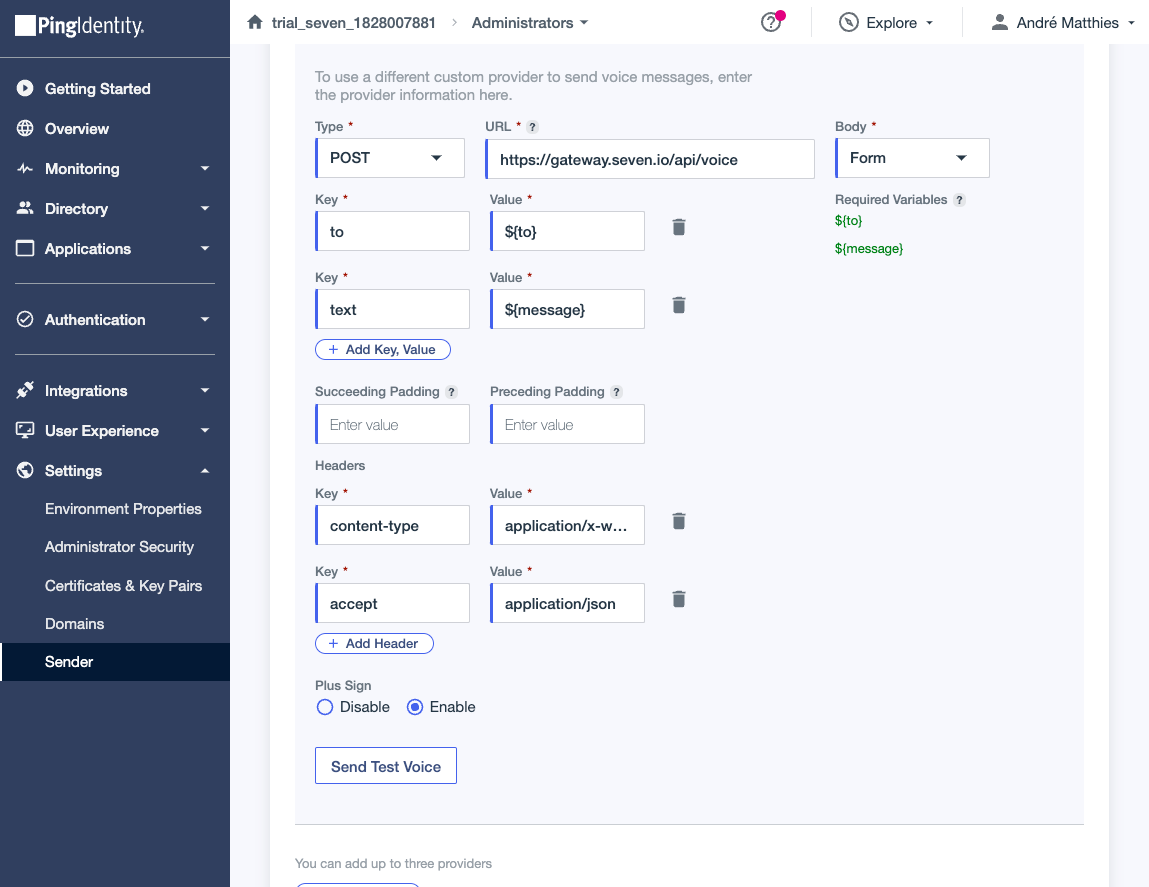The image size is (1149, 887).
Task: Open the Type POST dropdown
Action: tap(389, 158)
